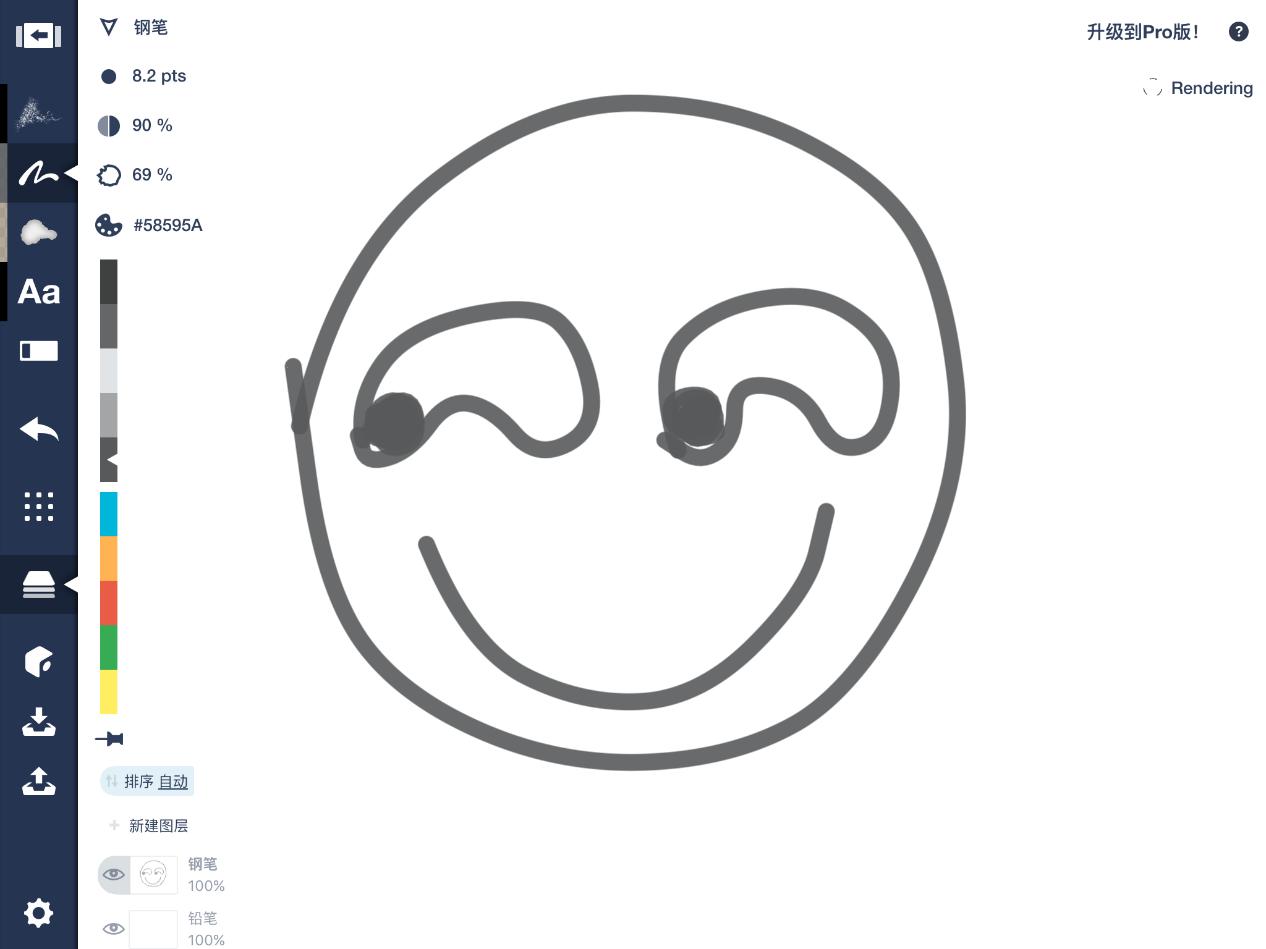This screenshot has height=949, width=1266.
Task: Open the #58595A color value
Action: click(168, 225)
